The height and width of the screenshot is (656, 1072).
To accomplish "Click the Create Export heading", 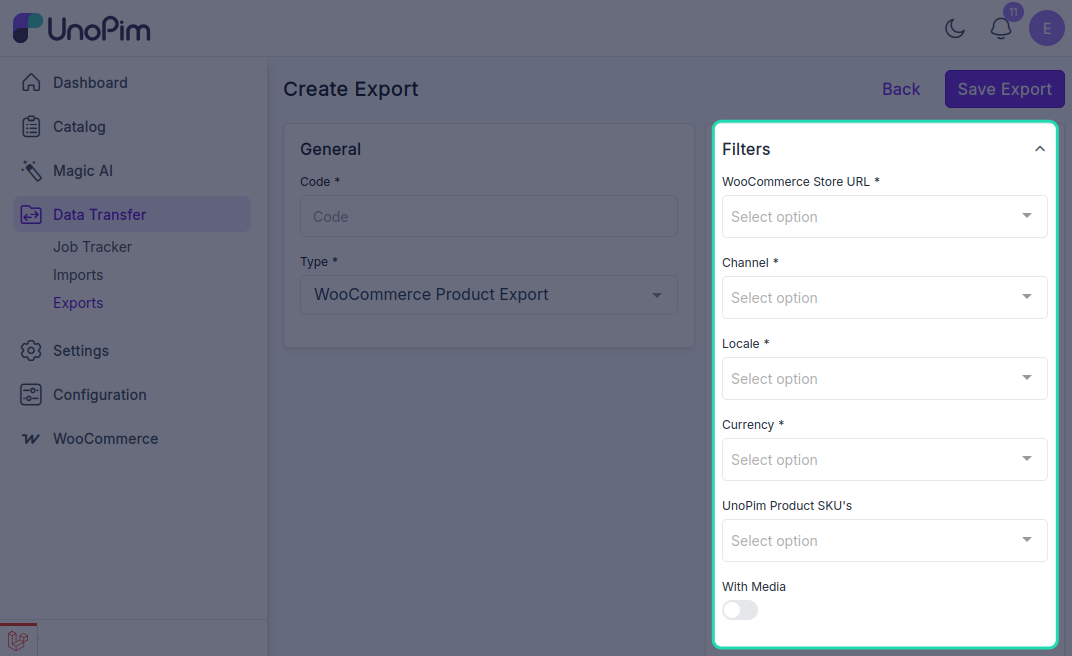I will click(351, 89).
